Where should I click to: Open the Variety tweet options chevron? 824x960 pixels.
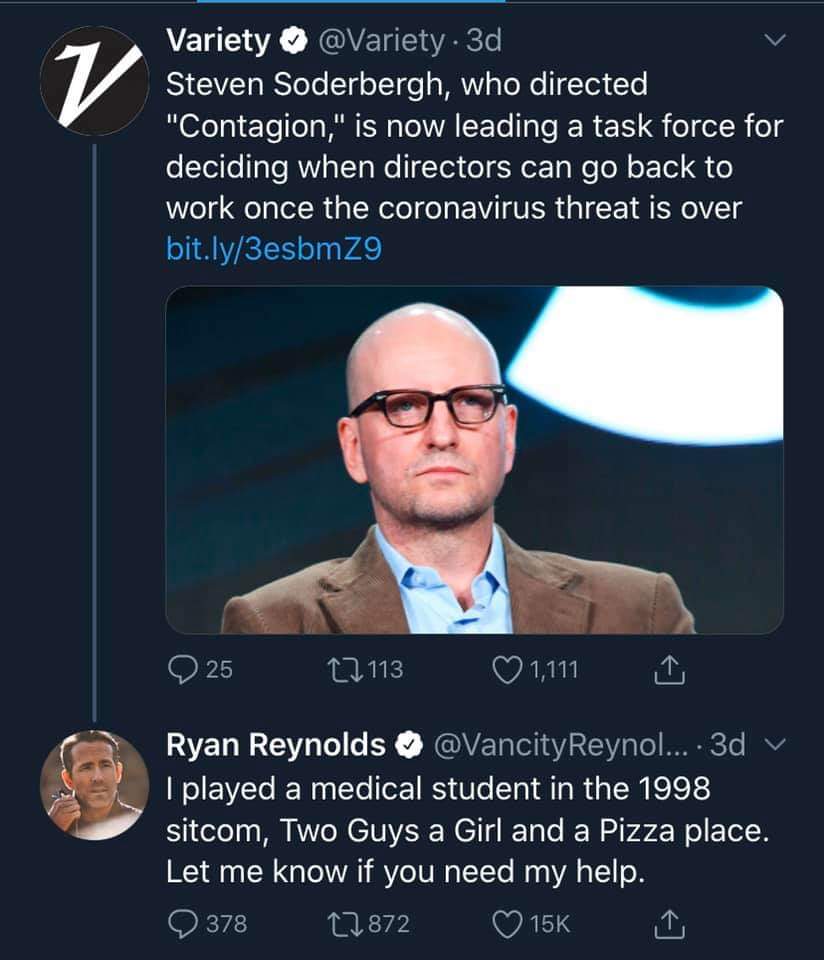click(774, 41)
